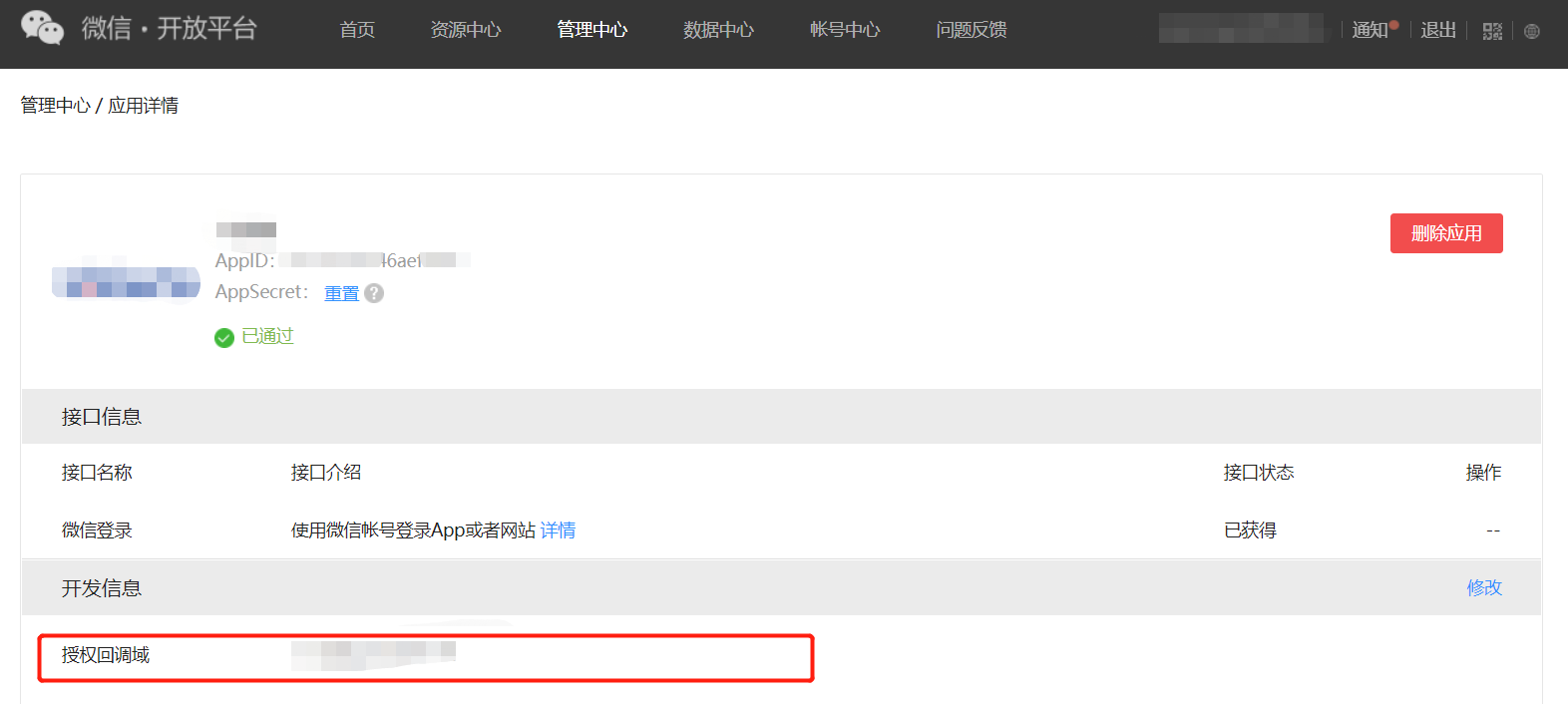Click the 操作 column header
Screen dimensions: 1568x704
point(1483,473)
